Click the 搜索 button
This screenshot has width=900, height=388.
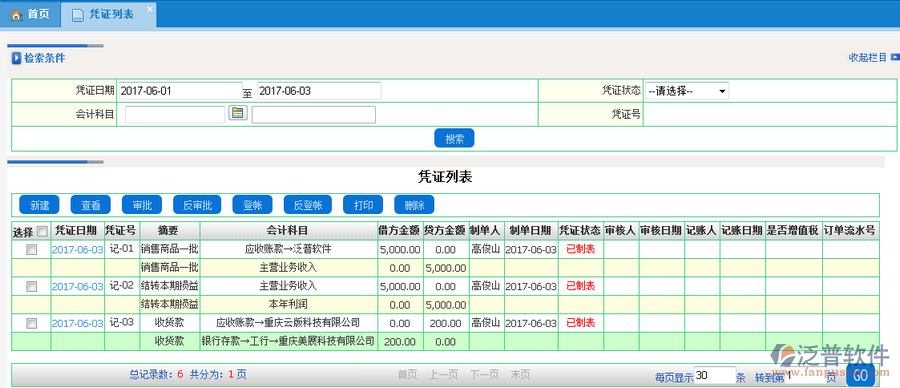(454, 138)
